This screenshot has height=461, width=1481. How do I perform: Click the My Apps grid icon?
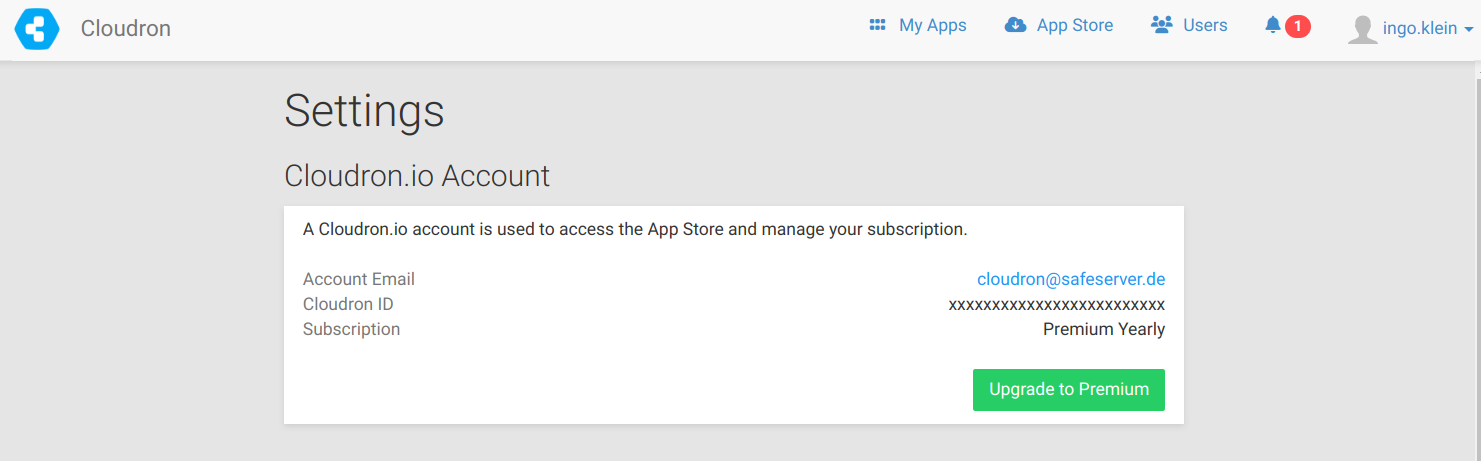pyautogui.click(x=878, y=26)
